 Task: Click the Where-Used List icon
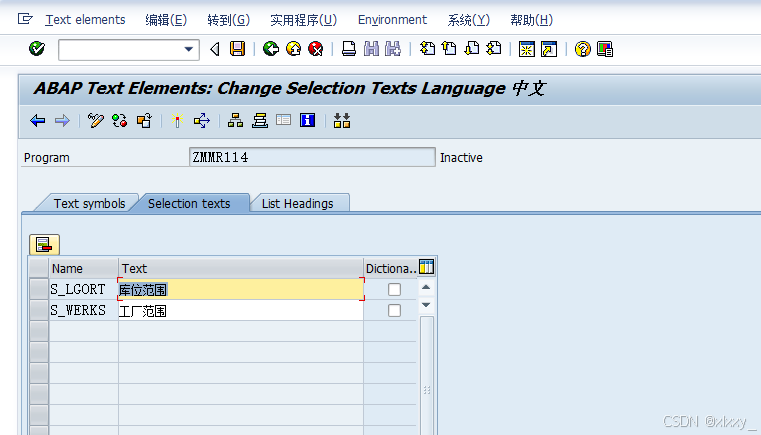[x=202, y=120]
